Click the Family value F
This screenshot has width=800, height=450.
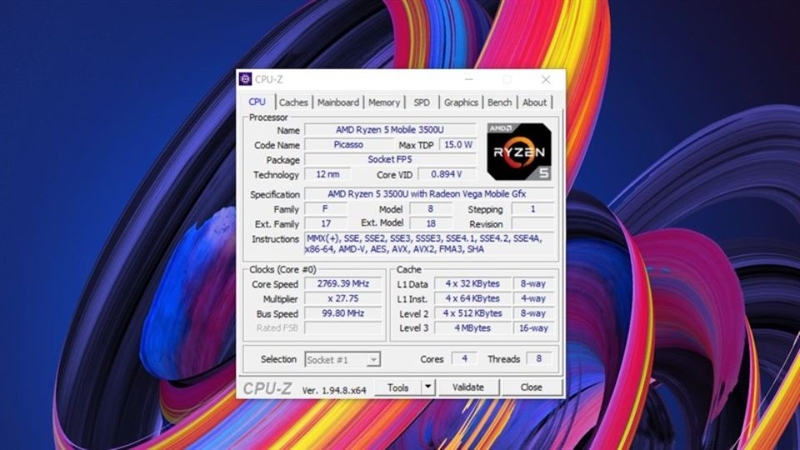pyautogui.click(x=326, y=209)
